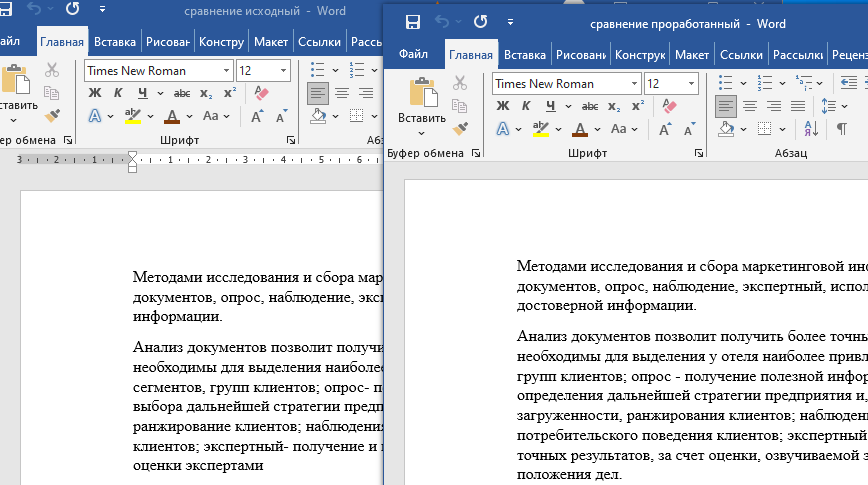The image size is (868, 485).
Task: Click numbered list icon in проработанный window
Action: click(765, 83)
